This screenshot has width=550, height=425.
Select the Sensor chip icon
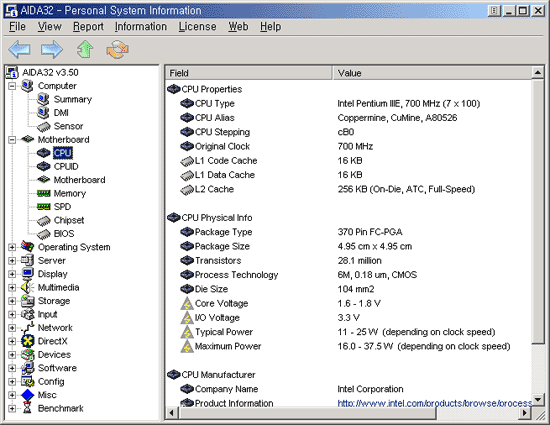(x=43, y=126)
